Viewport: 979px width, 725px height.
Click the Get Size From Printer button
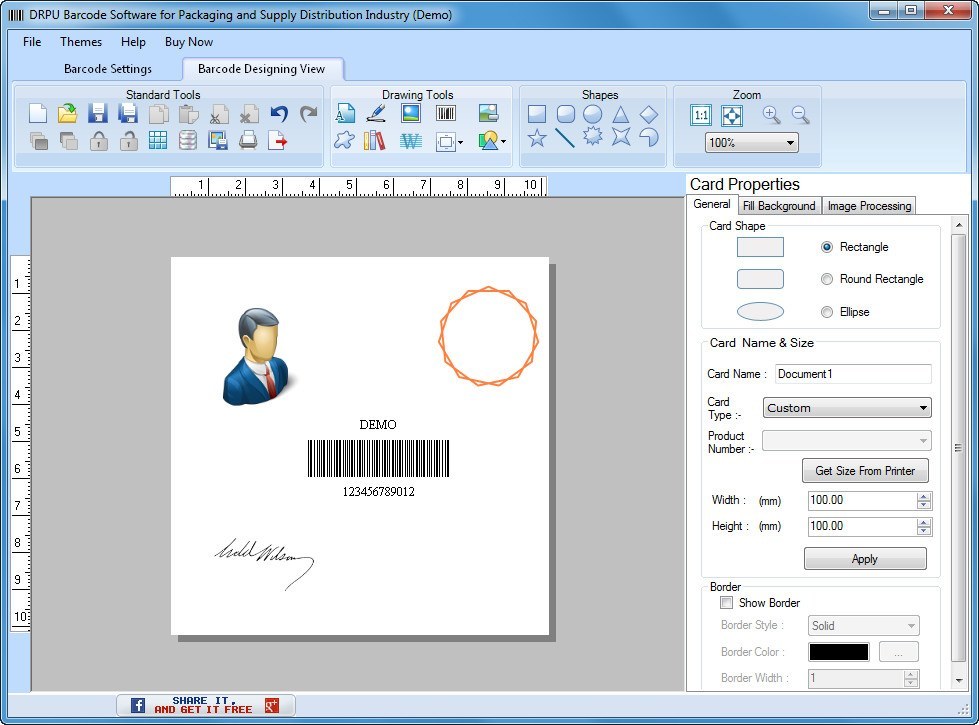865,471
